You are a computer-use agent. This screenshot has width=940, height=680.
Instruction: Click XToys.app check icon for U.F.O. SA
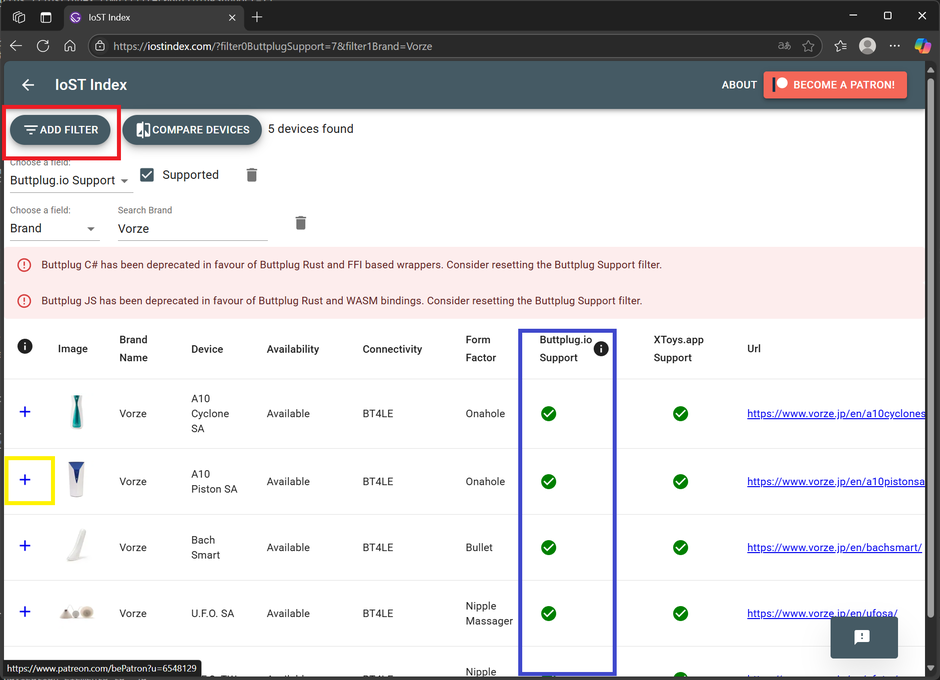pos(680,613)
